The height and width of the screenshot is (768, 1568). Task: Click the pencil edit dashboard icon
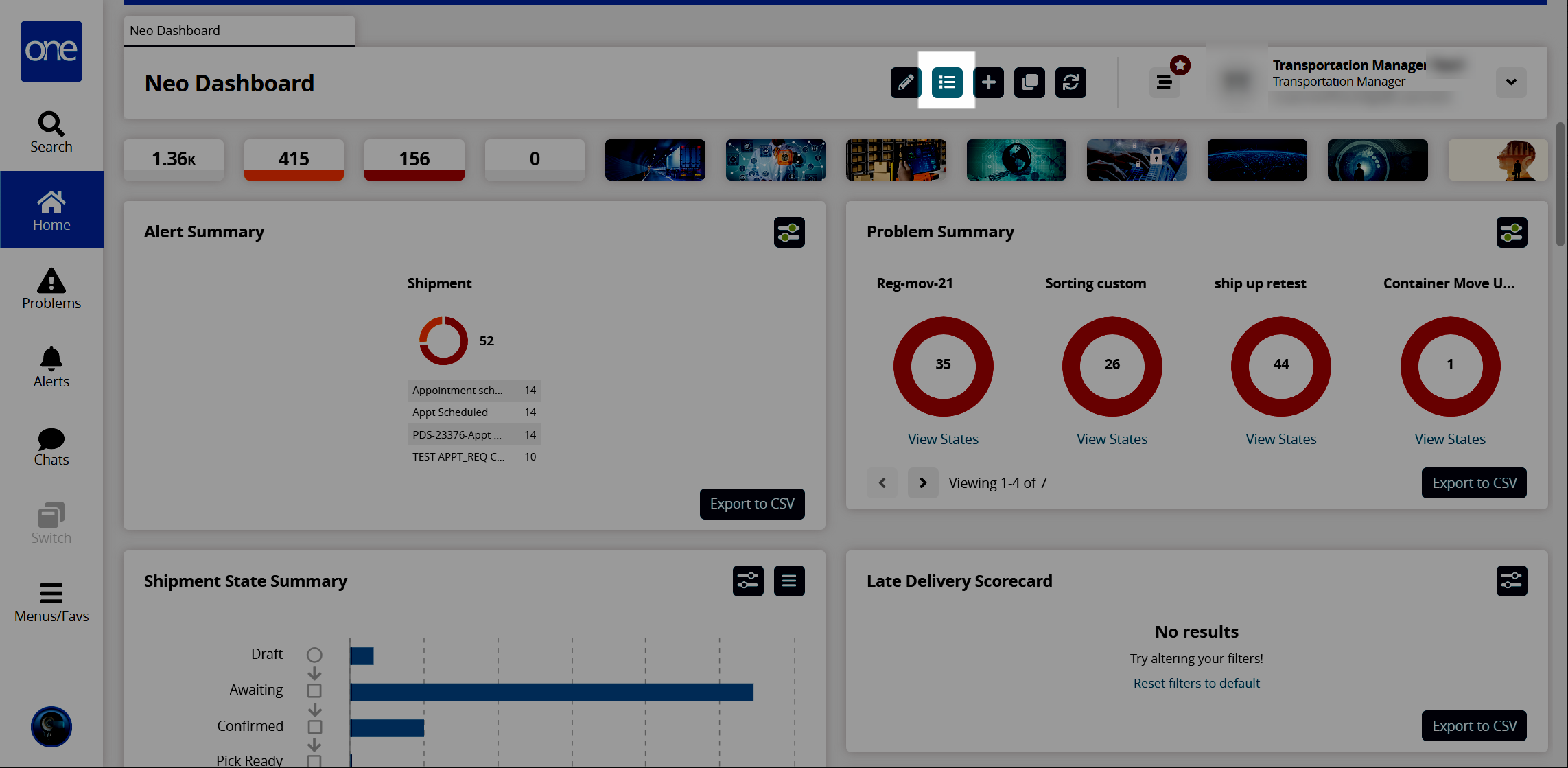[905, 83]
